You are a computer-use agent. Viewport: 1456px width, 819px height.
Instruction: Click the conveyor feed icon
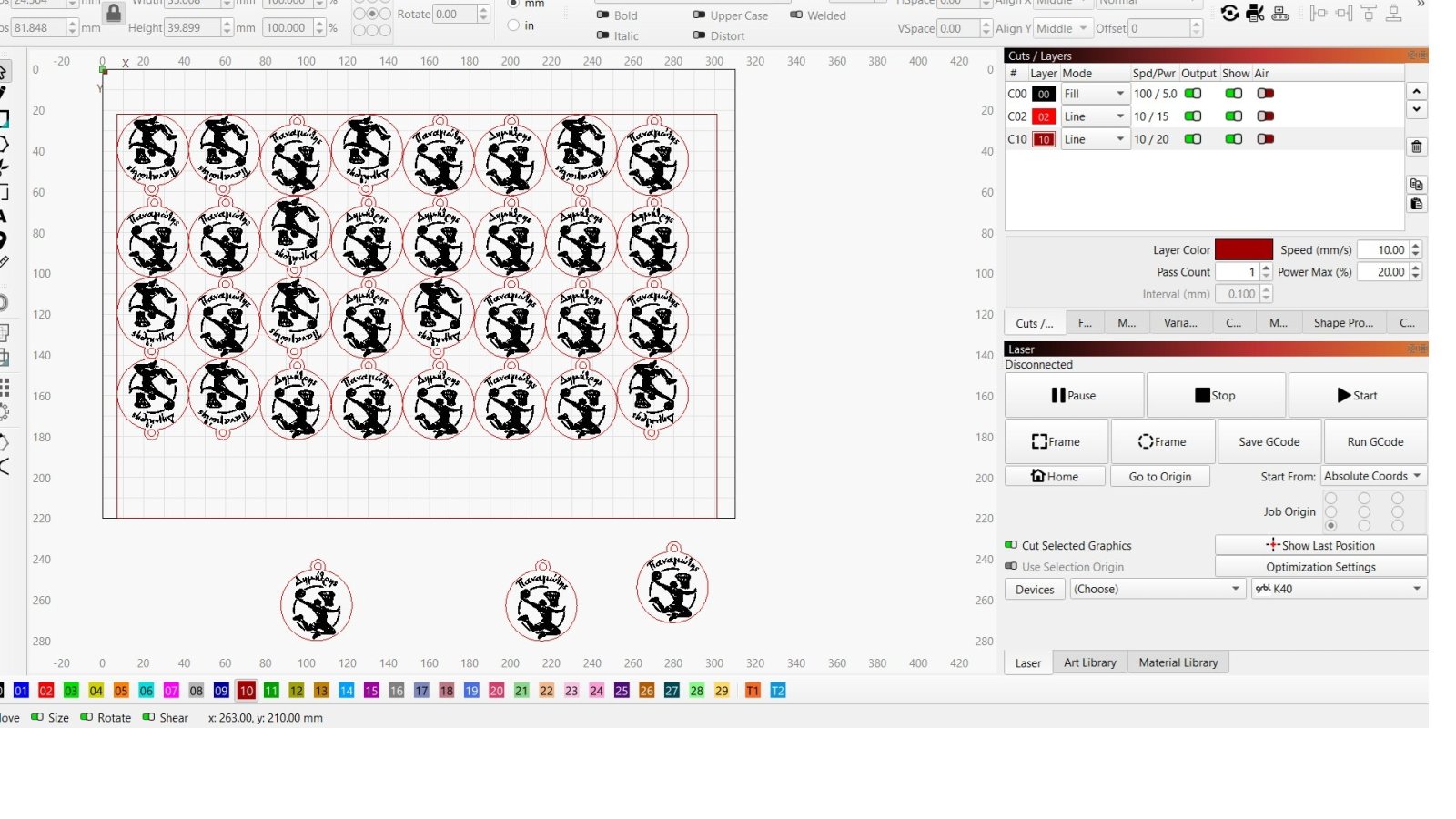pos(1280,13)
